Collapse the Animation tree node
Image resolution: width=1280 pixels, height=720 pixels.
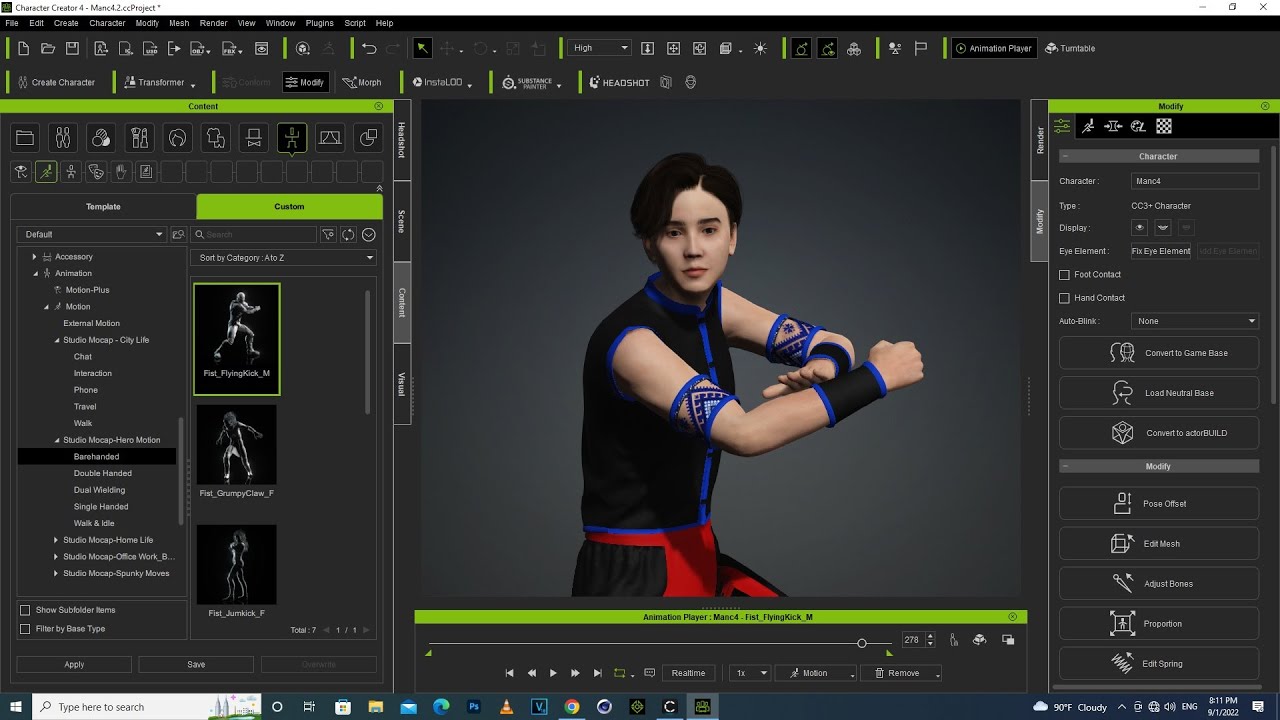35,273
